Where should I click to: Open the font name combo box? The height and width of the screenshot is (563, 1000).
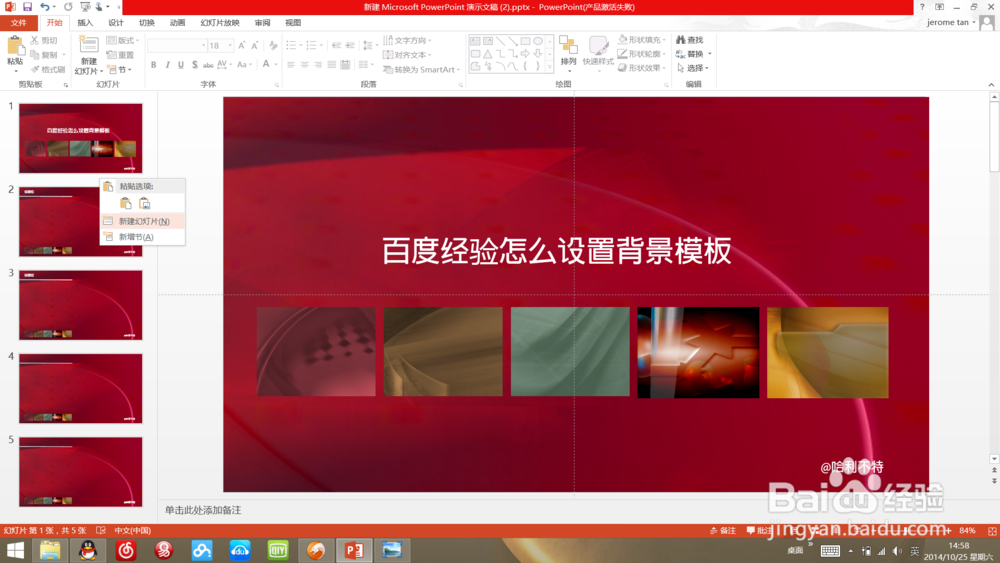[177, 45]
